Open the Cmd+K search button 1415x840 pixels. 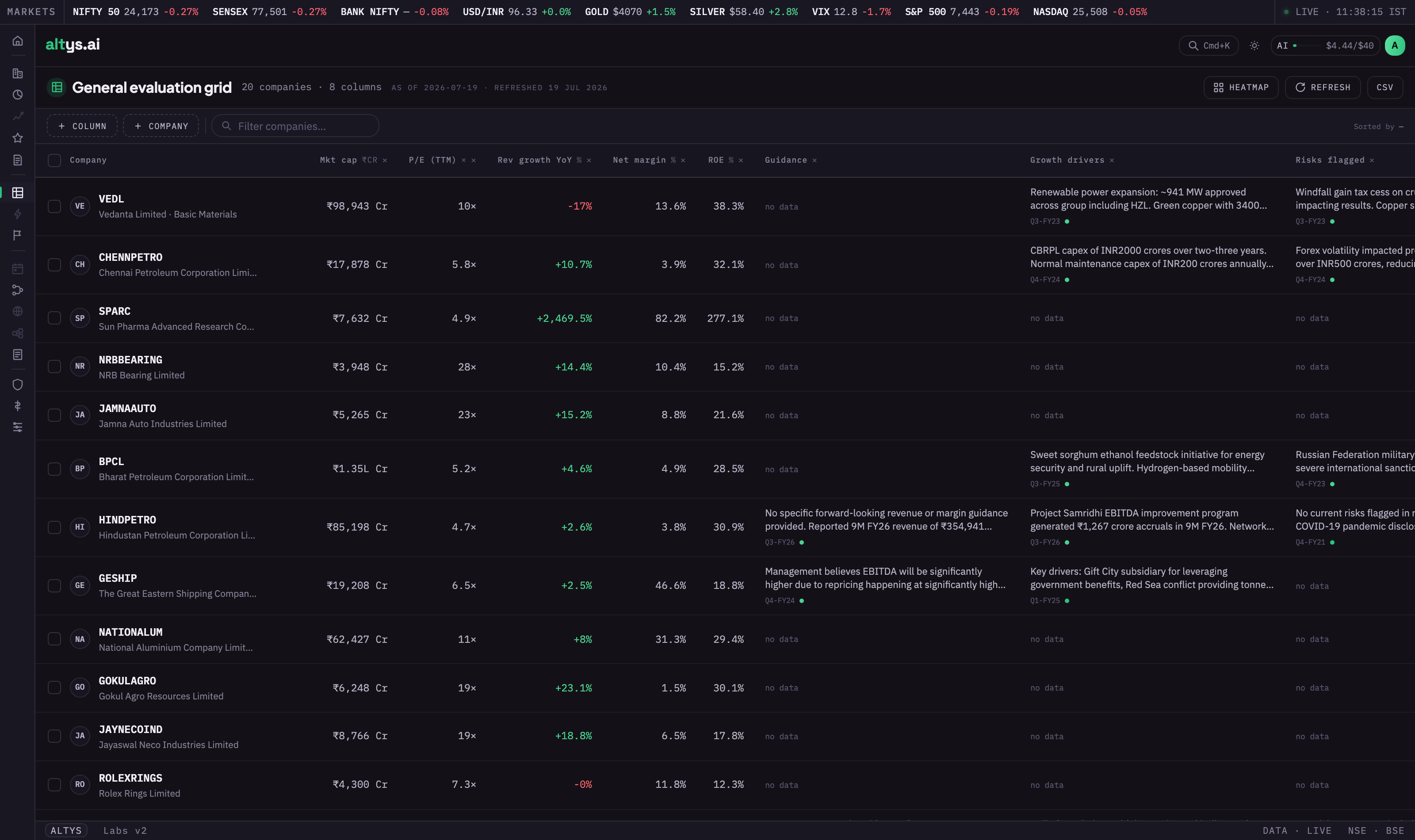(1208, 45)
